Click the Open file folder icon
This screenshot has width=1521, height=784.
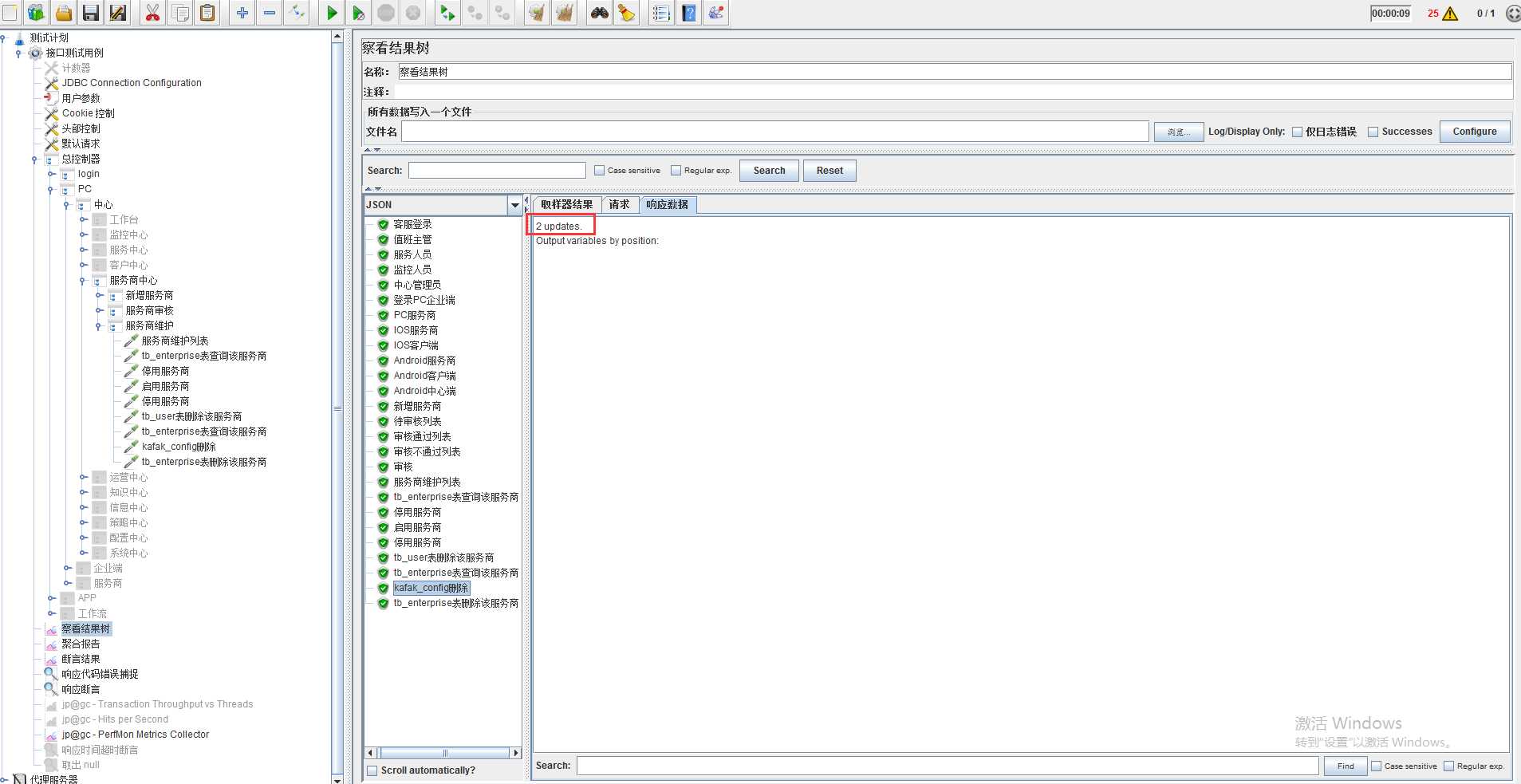(x=63, y=13)
